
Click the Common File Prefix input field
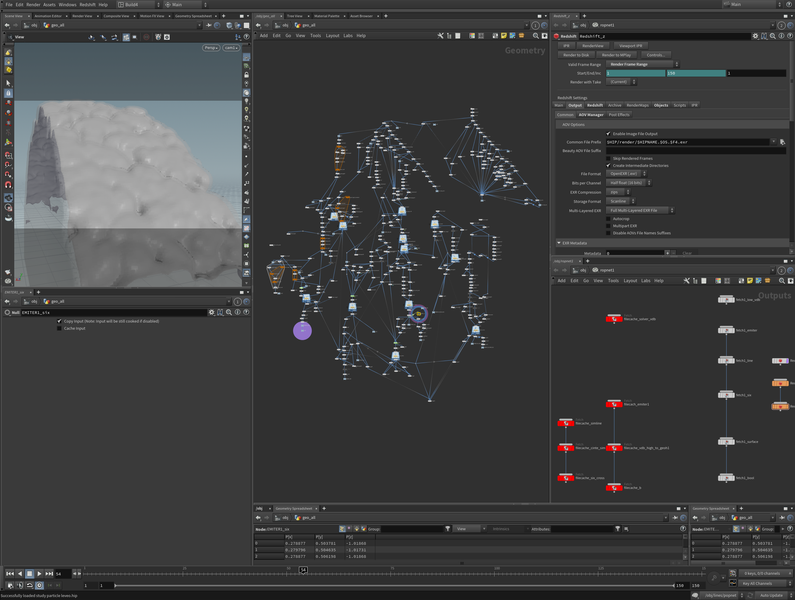click(688, 142)
